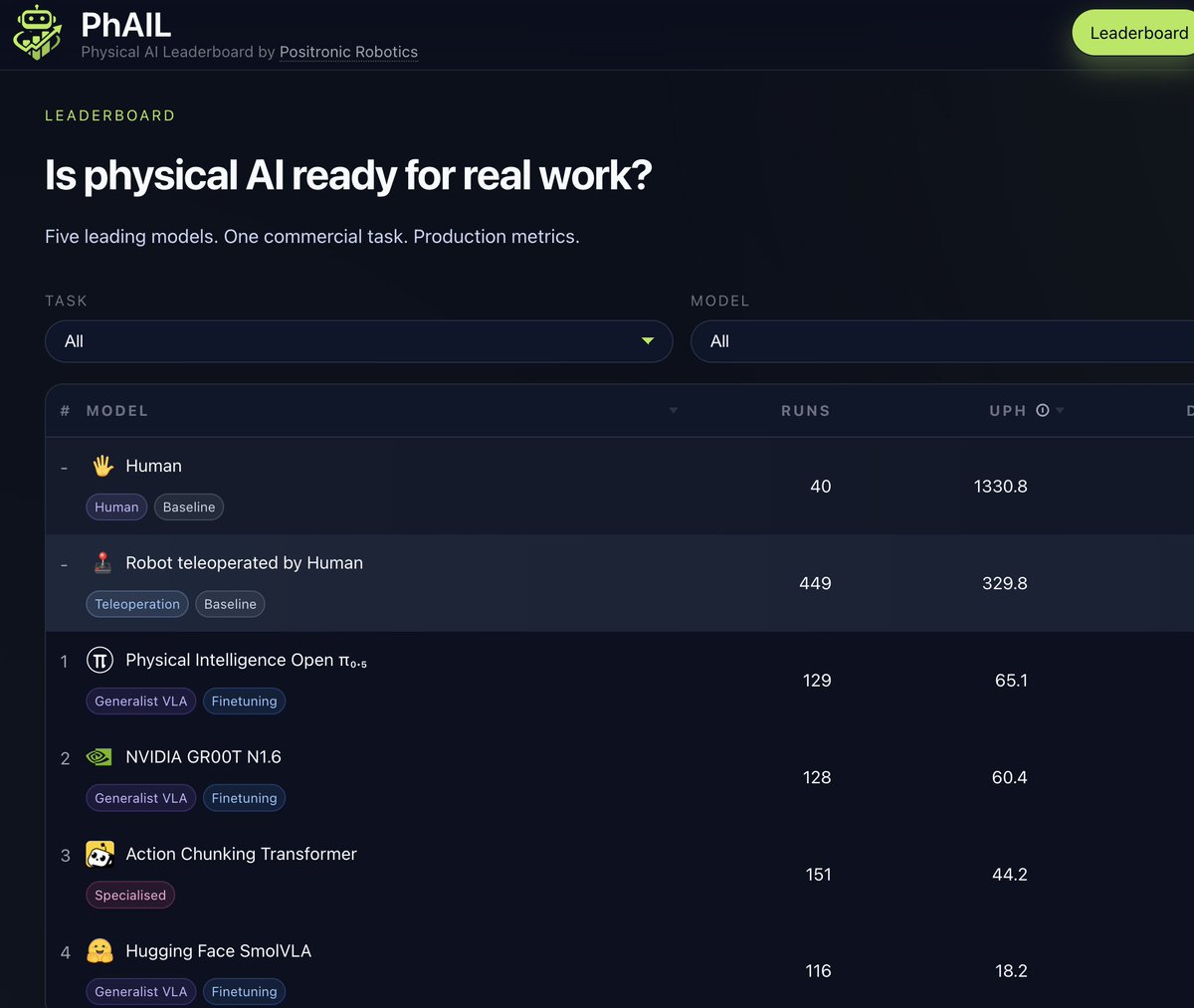Open the UPH metric info tooltip icon
This screenshot has width=1194, height=1008.
(1041, 410)
